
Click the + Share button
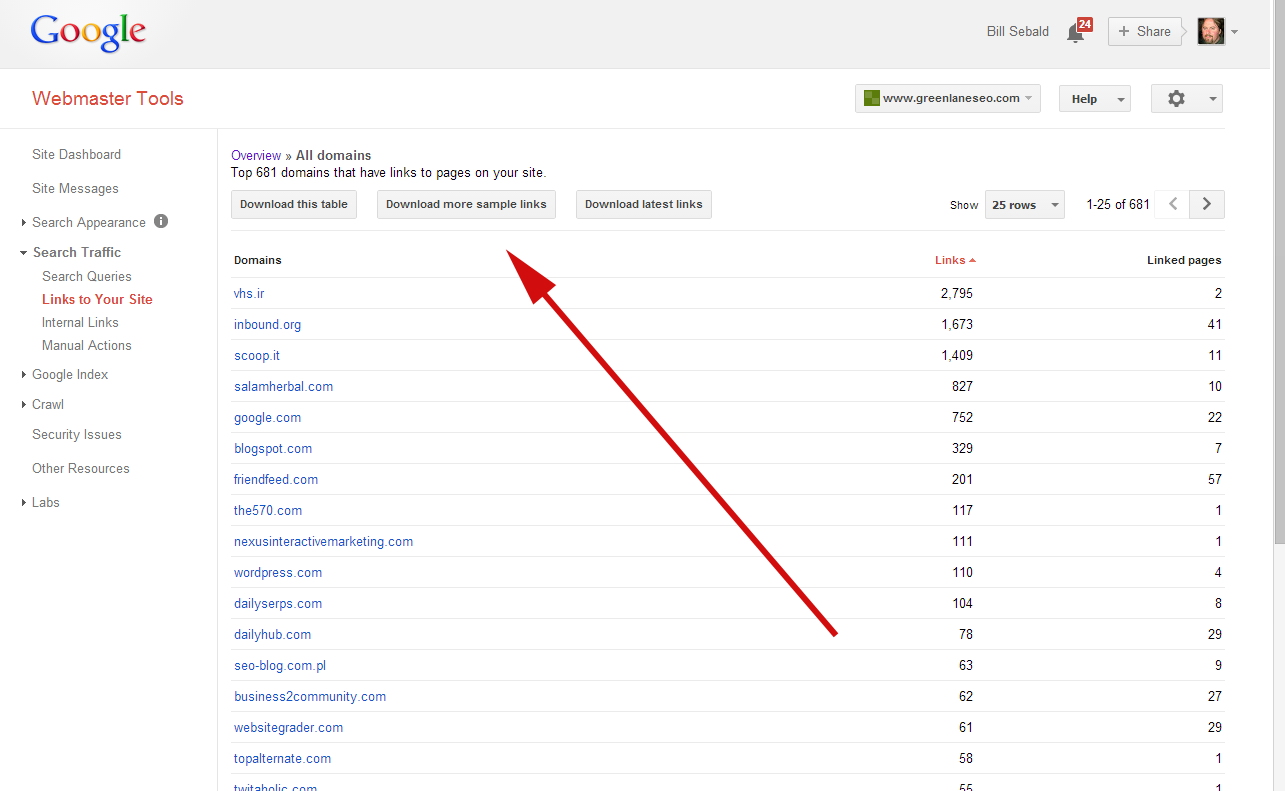click(x=1144, y=31)
